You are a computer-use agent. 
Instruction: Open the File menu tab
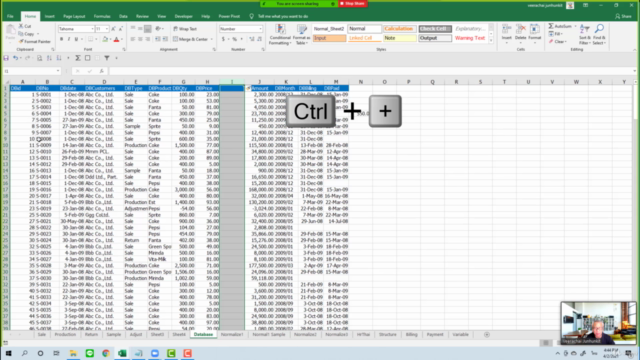(x=10, y=16)
